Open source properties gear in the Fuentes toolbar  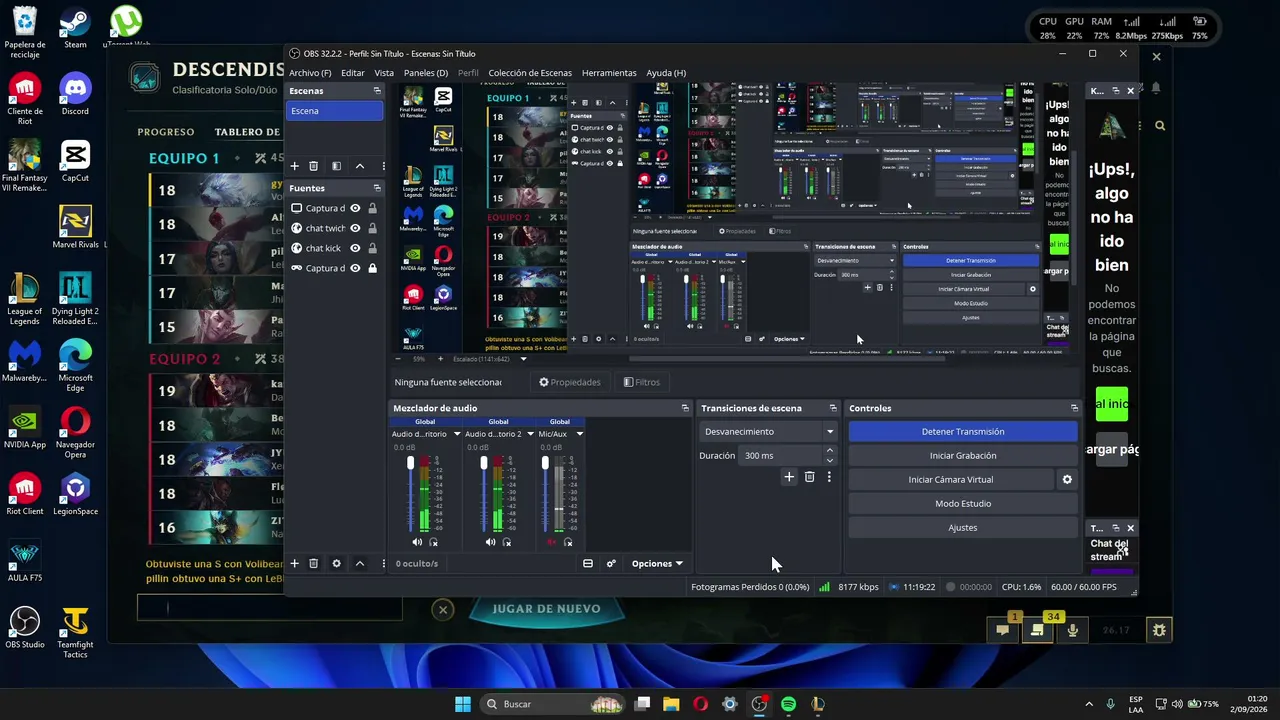[336, 563]
